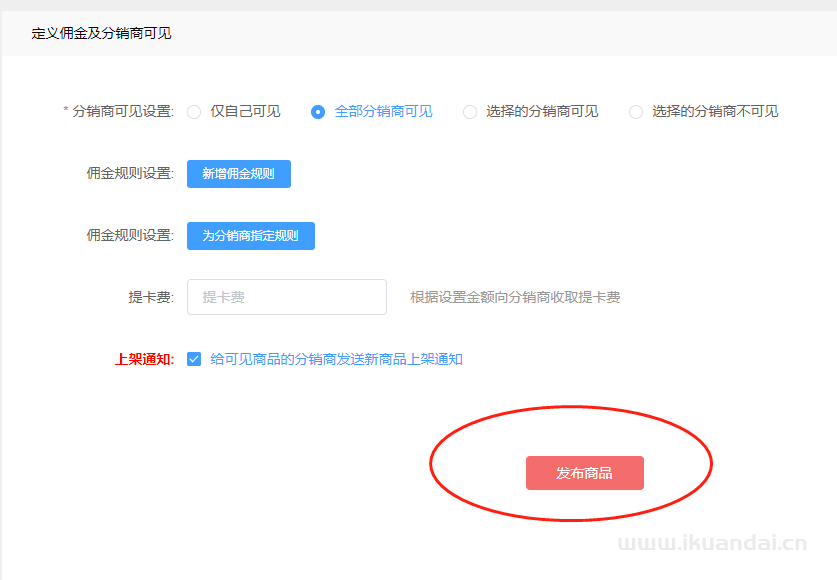837x580 pixels.
Task: Click the 分销商可见设置 field label
Action: (123, 112)
